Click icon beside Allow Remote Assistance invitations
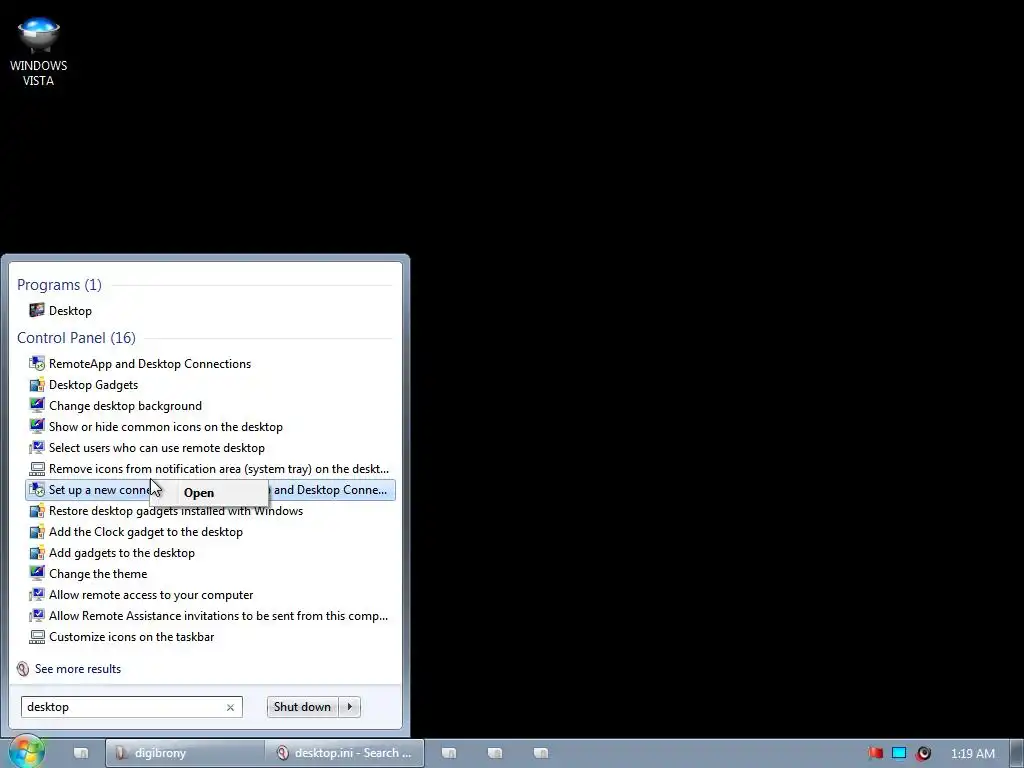Screen dimensions: 1024x768 37,616
